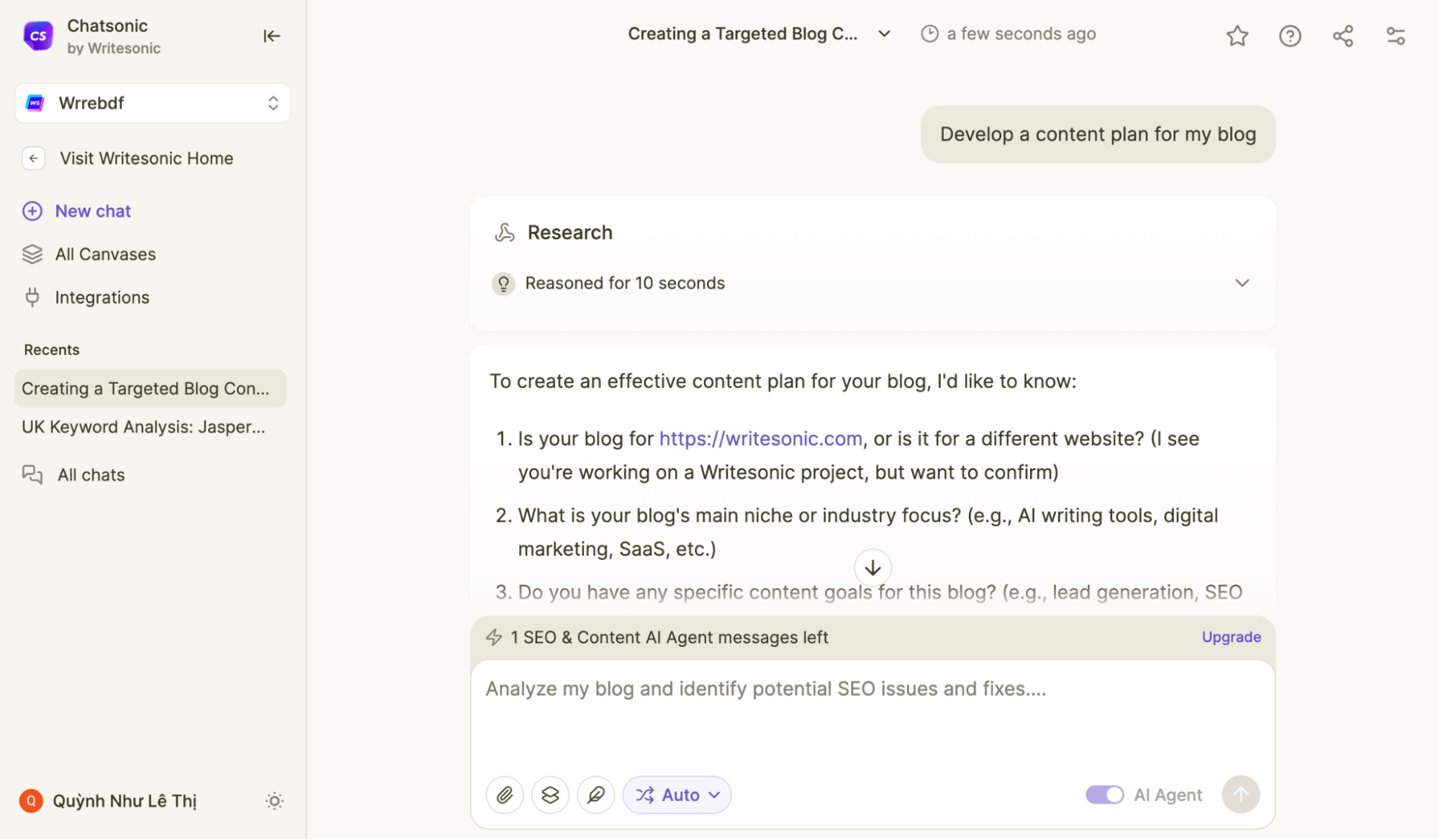Click the plus icon beside New chat
The image size is (1439, 840).
(32, 211)
